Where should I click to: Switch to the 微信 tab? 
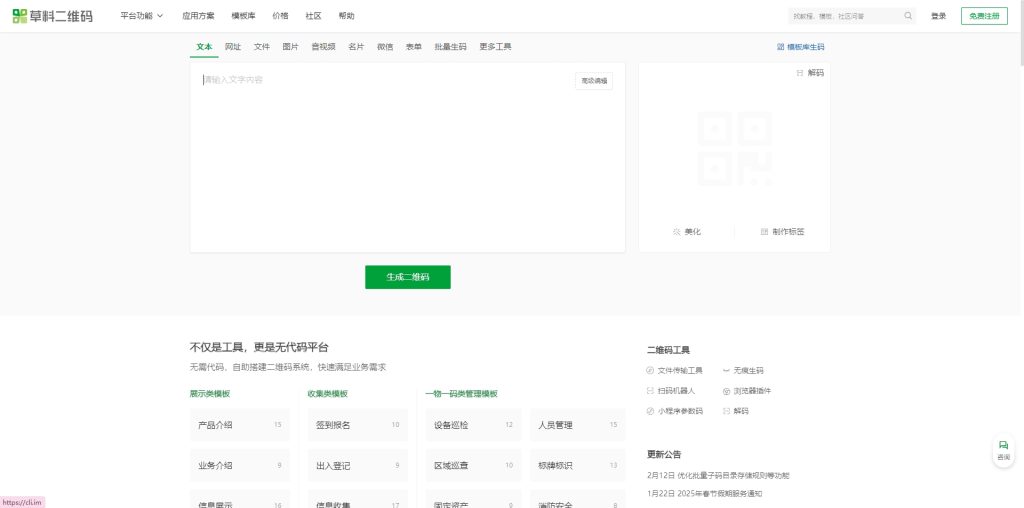point(385,47)
